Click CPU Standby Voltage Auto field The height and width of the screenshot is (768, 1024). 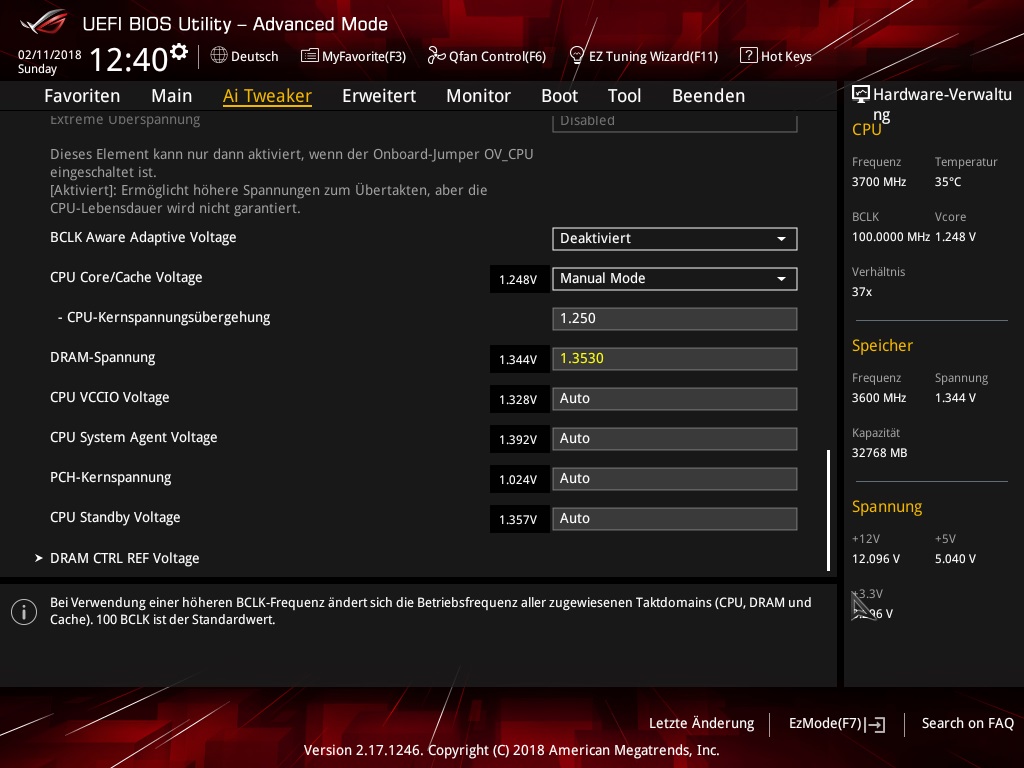(x=675, y=519)
